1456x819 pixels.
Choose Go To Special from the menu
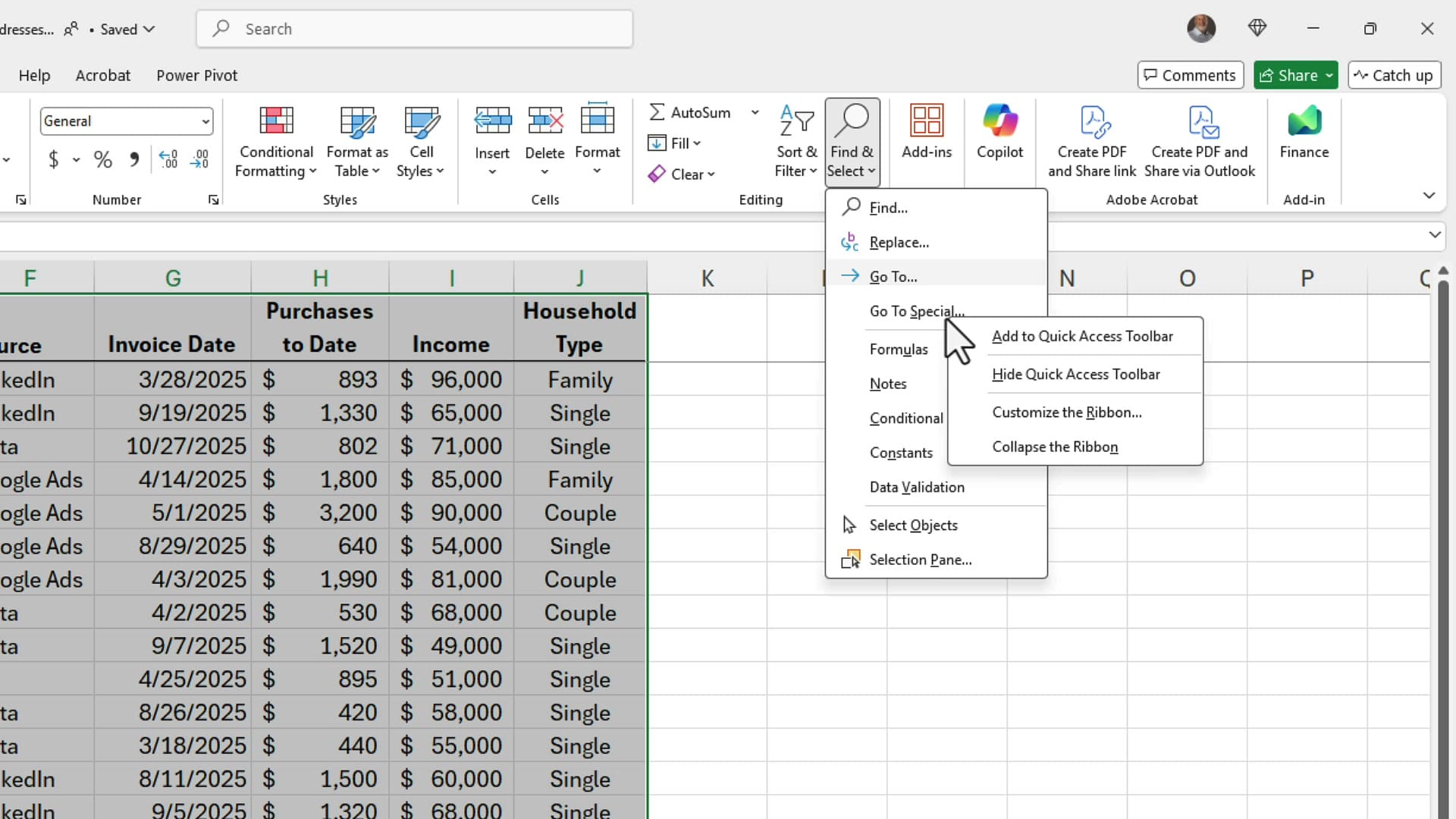pyautogui.click(x=916, y=311)
